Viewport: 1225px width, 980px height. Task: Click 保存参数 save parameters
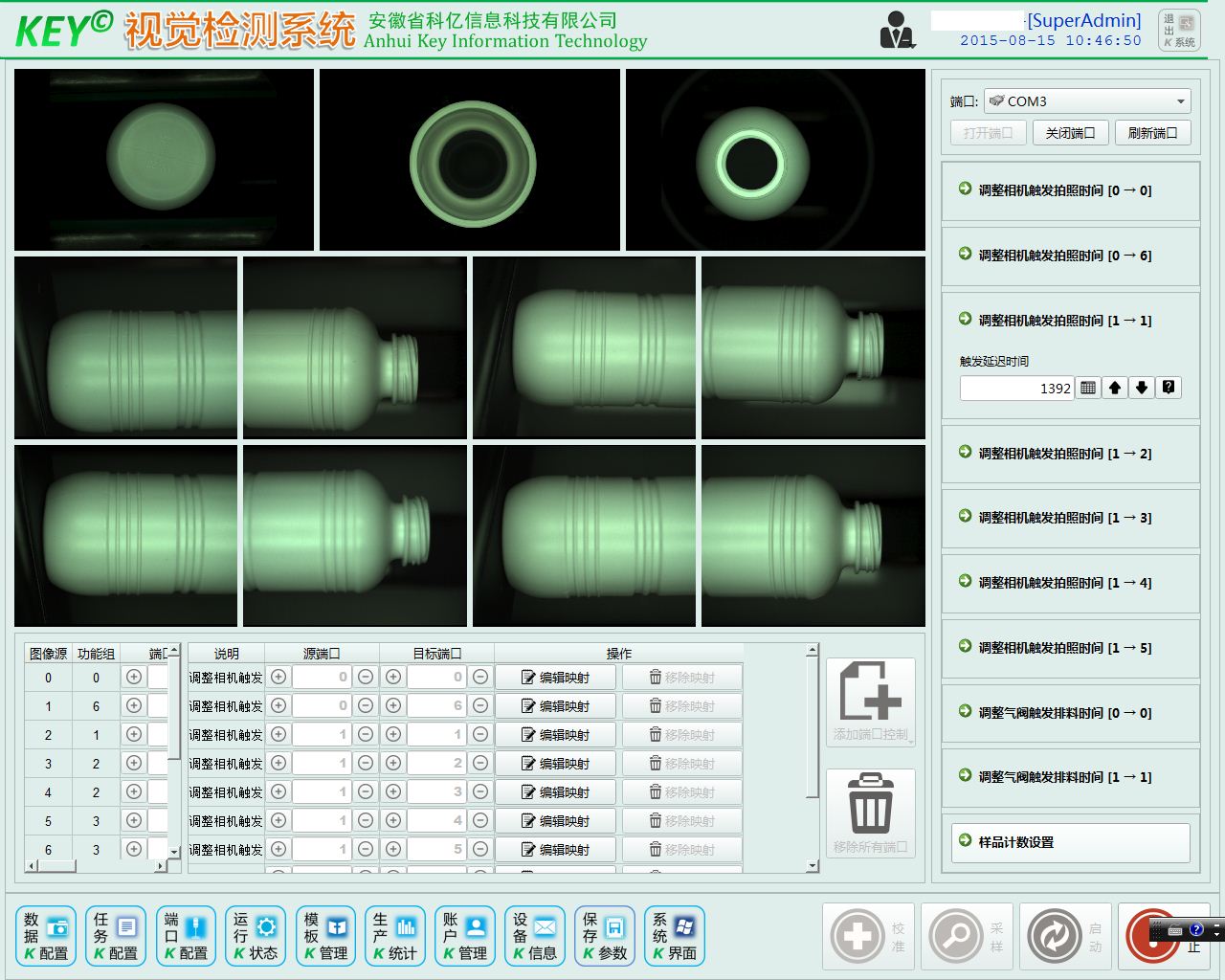pyautogui.click(x=605, y=936)
